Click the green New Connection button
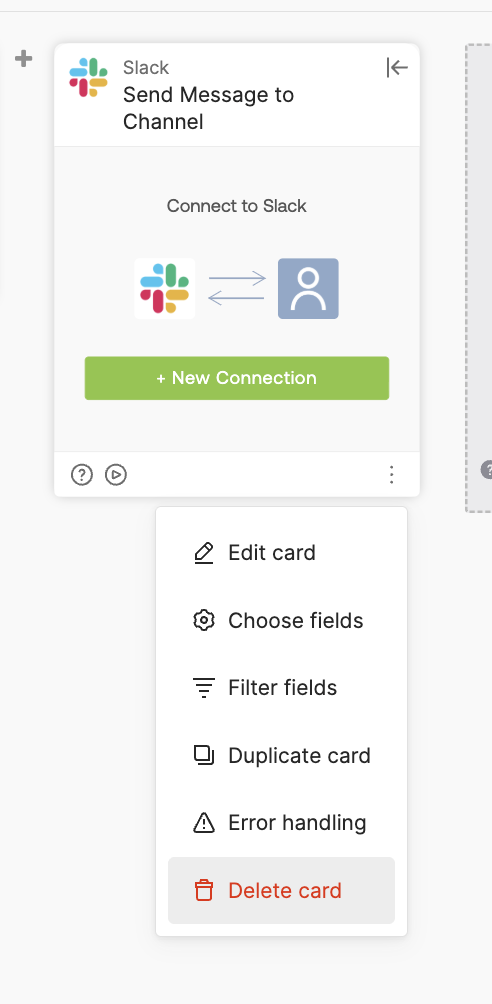This screenshot has width=492, height=1004. [x=237, y=378]
